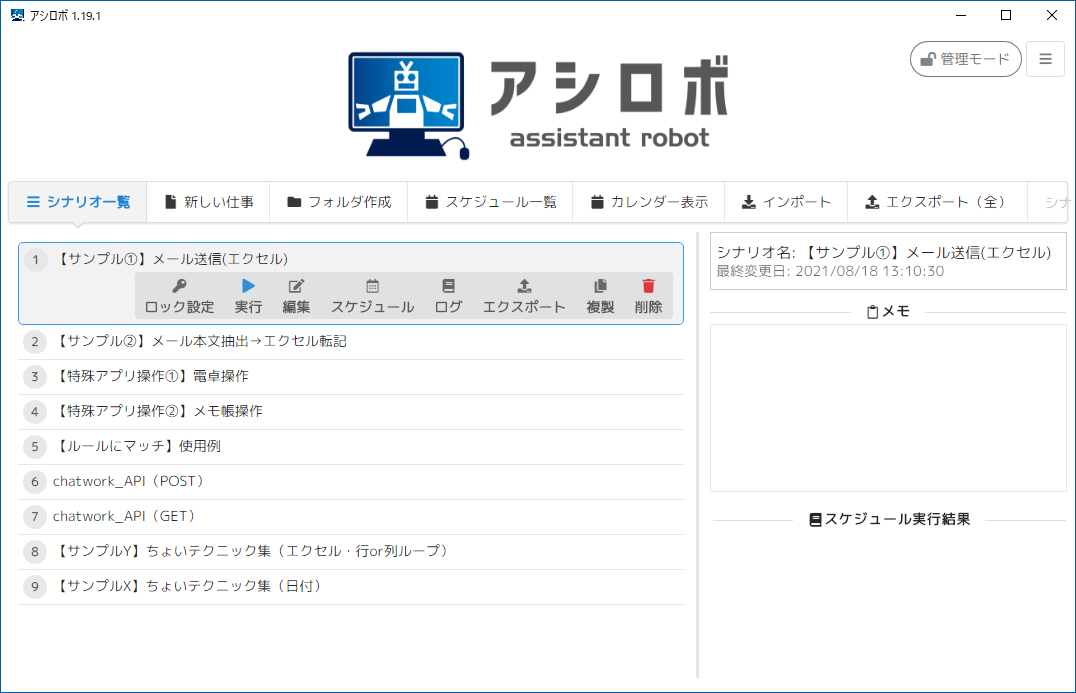Open the スケジュール calendar icon for scenario 1
Screen dimensions: 1076x693
[373, 286]
